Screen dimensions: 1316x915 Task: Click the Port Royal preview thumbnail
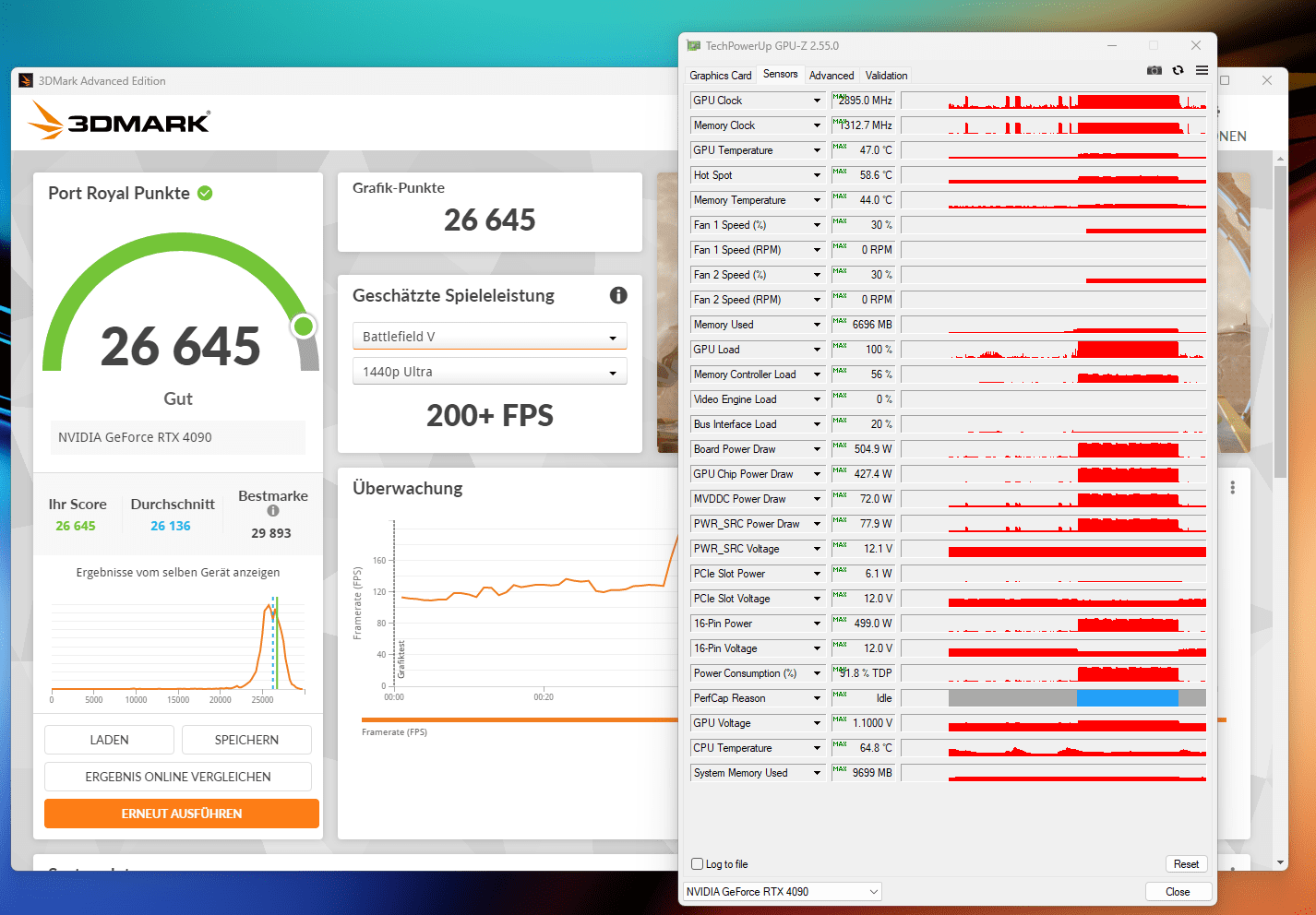667,312
